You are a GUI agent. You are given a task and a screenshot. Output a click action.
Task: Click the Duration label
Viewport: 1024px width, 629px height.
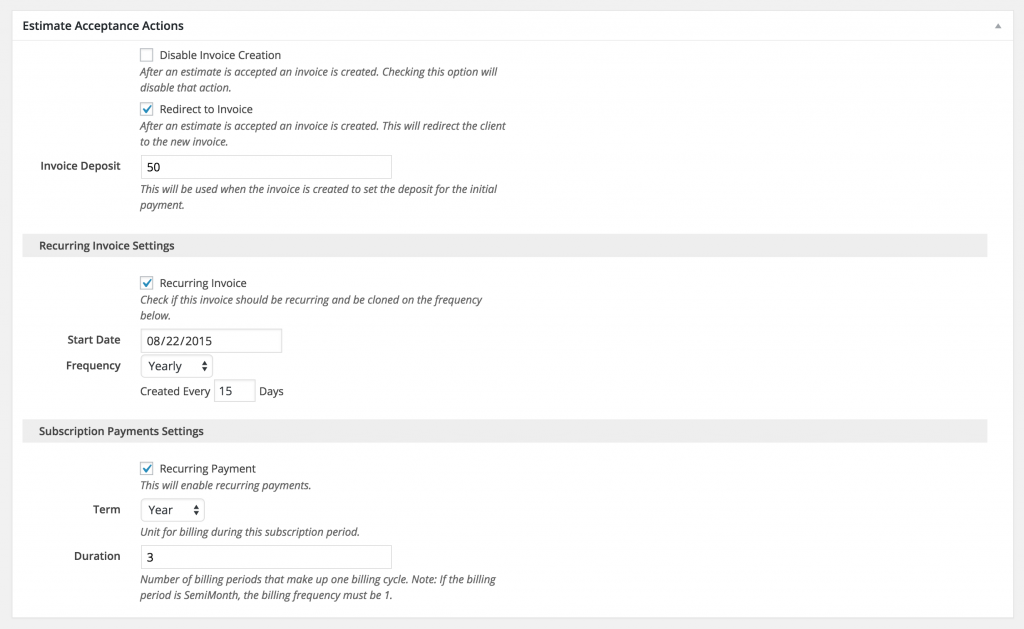pos(97,556)
